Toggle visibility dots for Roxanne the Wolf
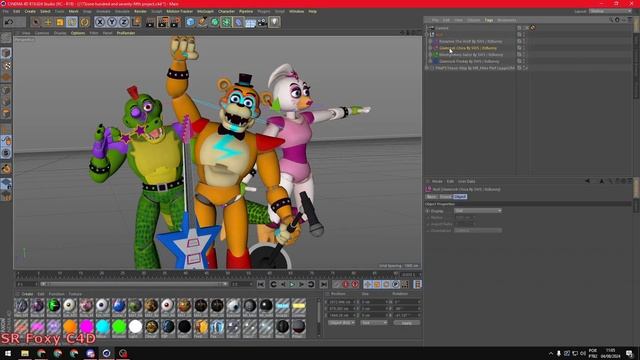 524,41
